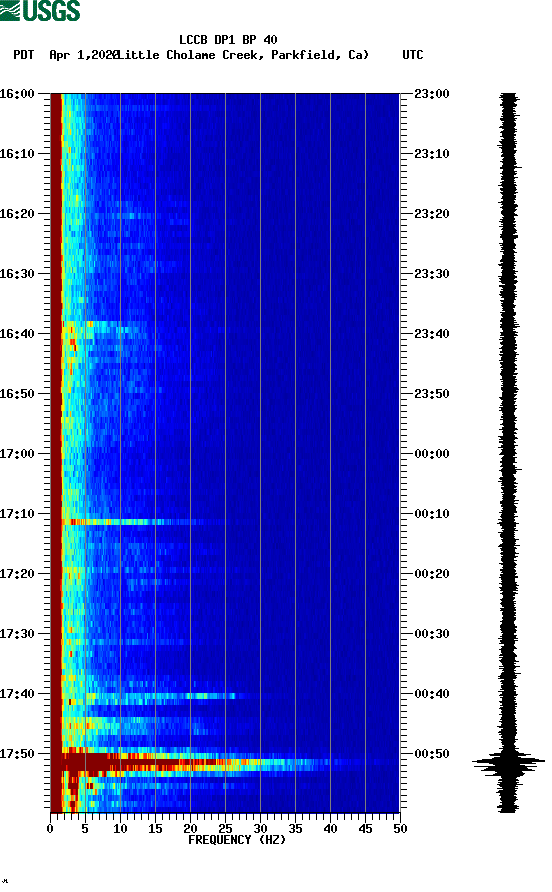This screenshot has width=552, height=892.
Task: Click the 00:50 UTC time label
Action: click(431, 754)
